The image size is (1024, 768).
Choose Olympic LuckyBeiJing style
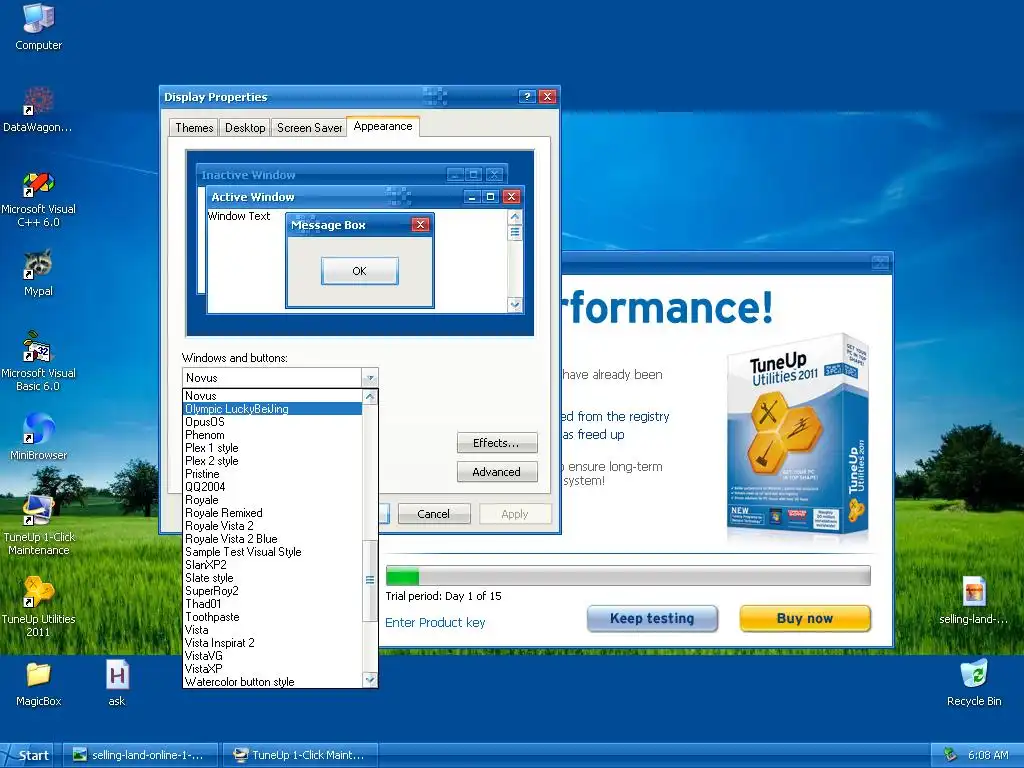click(x=272, y=409)
